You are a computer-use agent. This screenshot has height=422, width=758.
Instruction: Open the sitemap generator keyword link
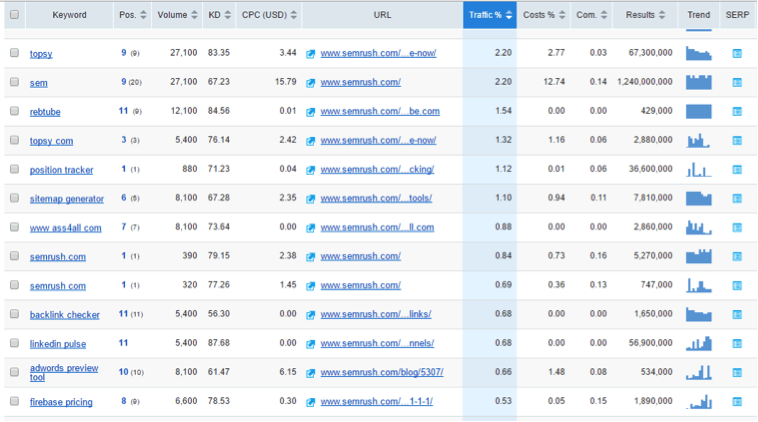coord(67,199)
